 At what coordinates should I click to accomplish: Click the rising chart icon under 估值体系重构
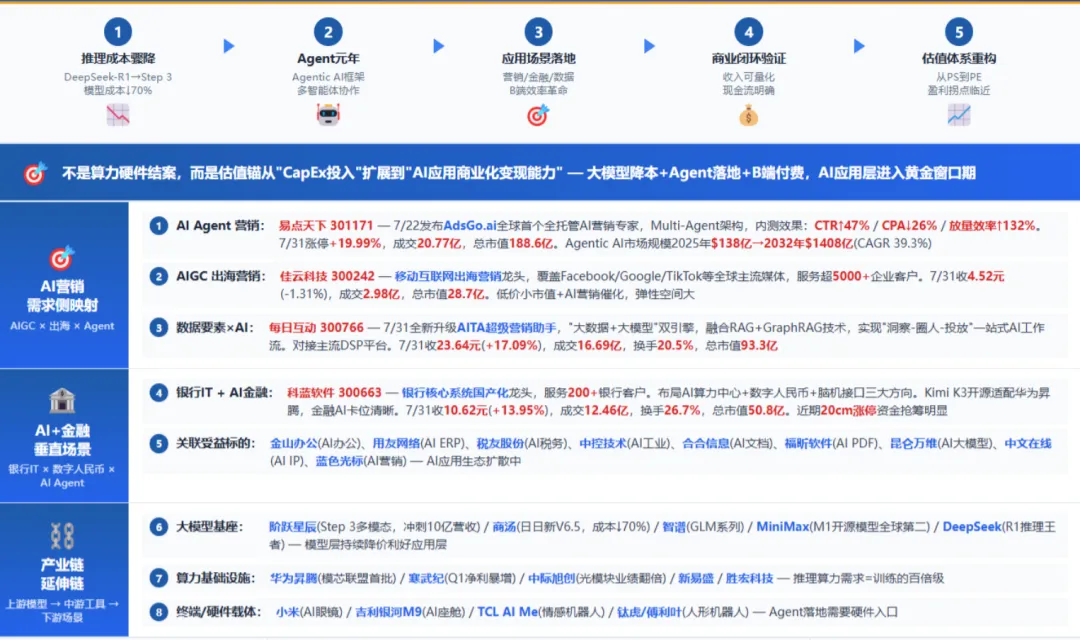click(x=958, y=114)
